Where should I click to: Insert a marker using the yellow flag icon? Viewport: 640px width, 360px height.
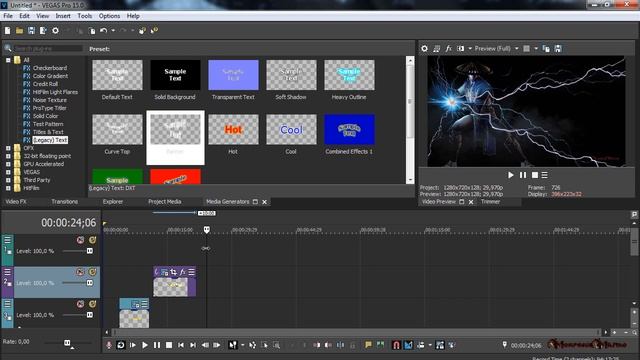(x=369, y=345)
